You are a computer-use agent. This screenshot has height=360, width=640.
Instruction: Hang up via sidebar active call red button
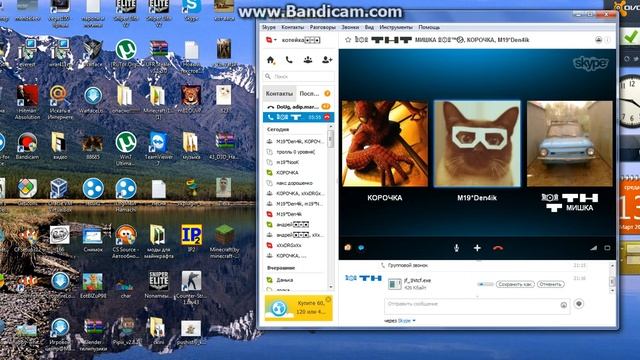327,117
